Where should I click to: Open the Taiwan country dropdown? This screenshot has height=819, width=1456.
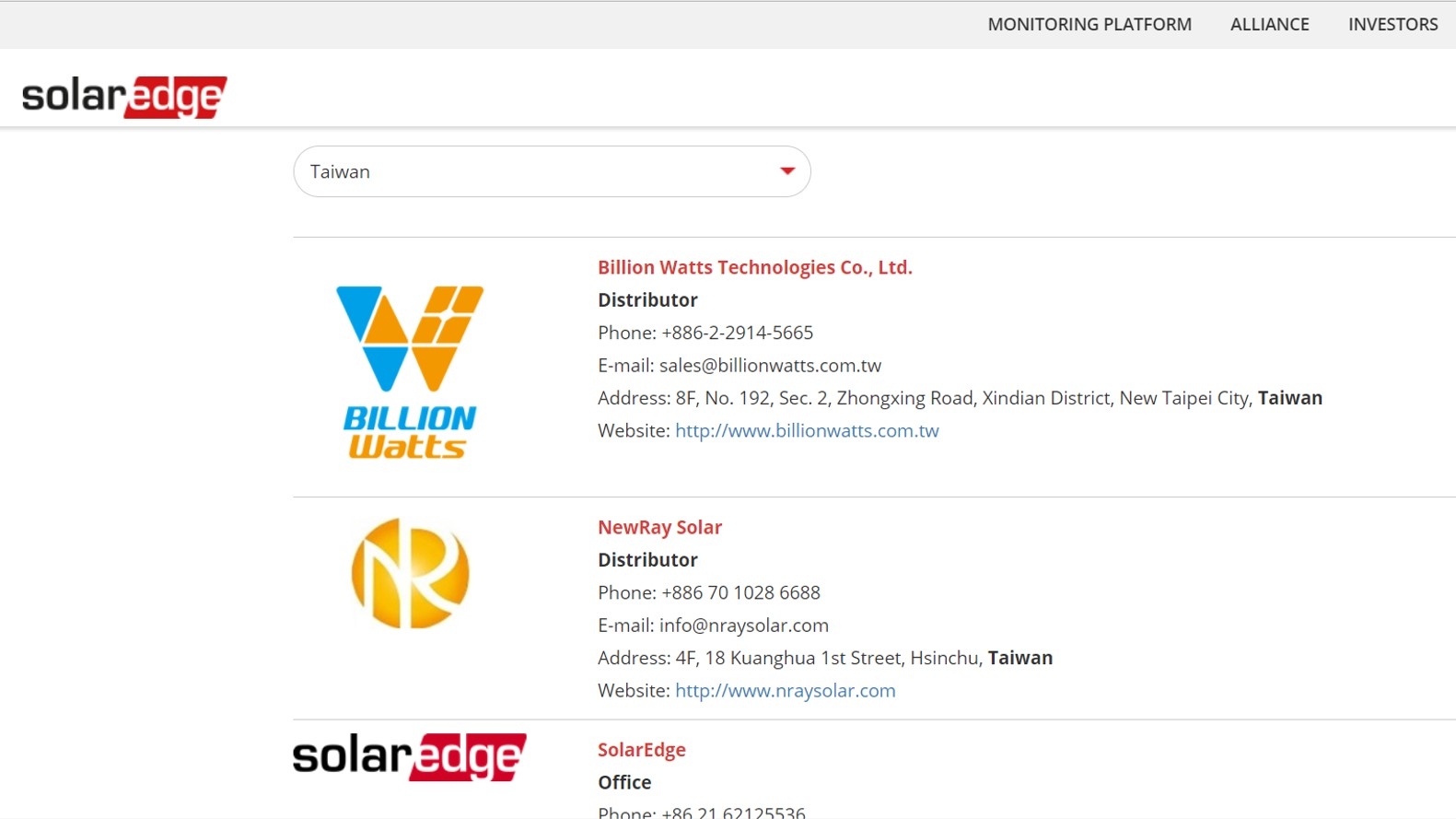pyautogui.click(x=552, y=171)
